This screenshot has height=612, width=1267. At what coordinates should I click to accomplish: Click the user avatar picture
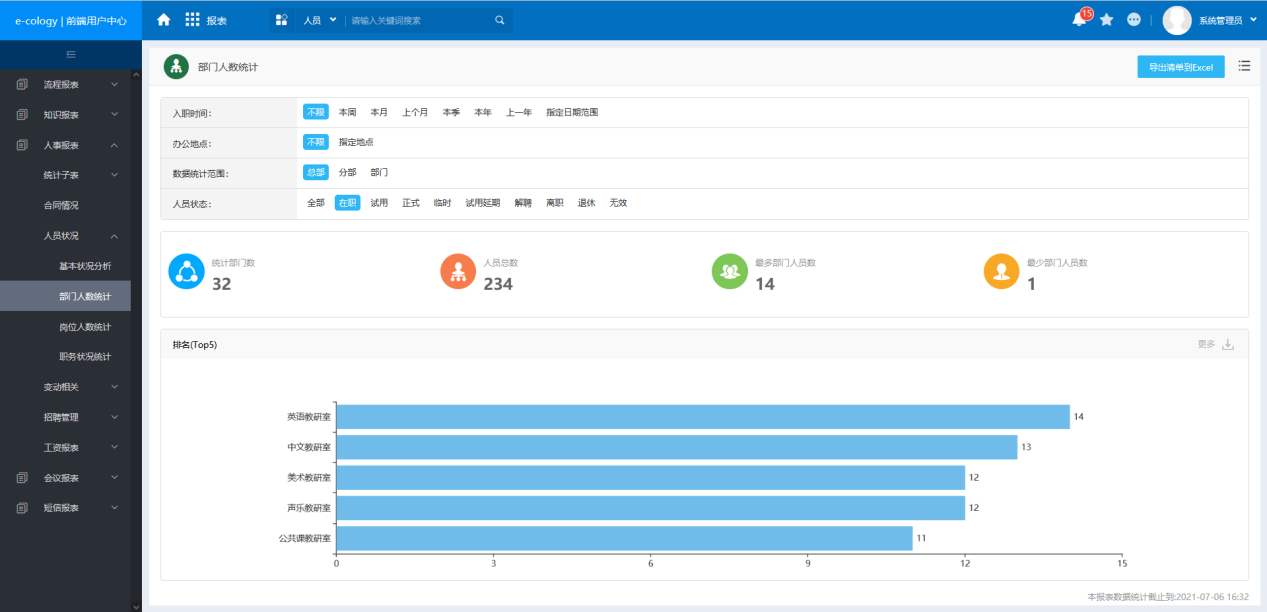point(1177,20)
